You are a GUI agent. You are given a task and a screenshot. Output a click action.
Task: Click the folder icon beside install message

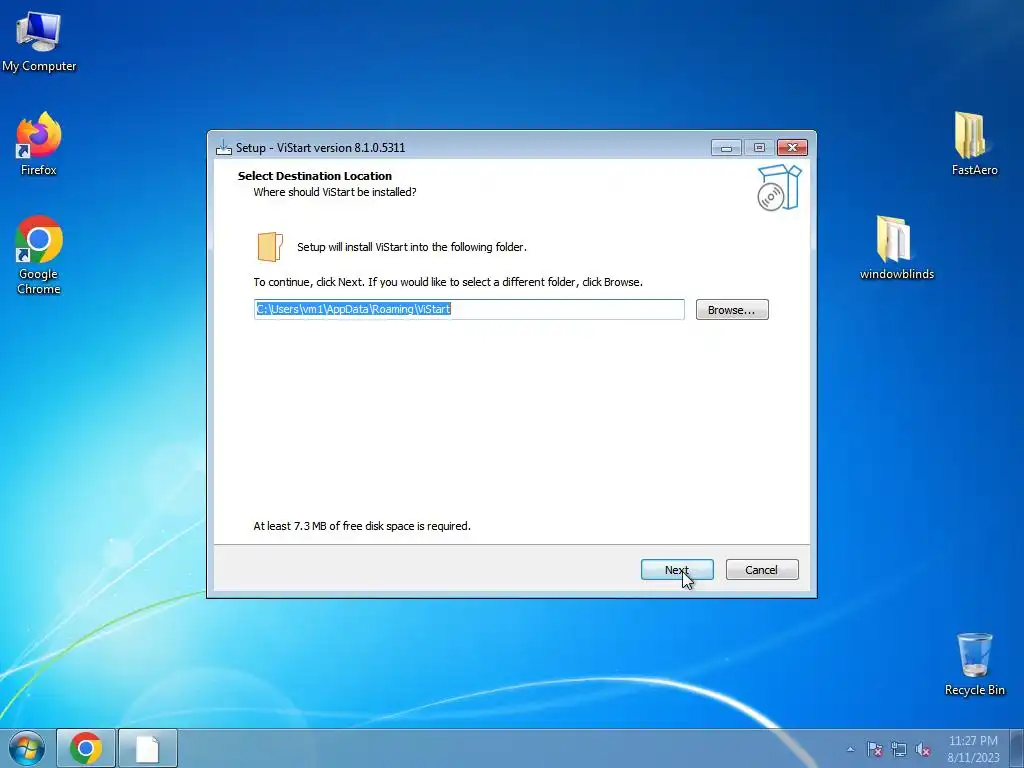click(x=270, y=247)
